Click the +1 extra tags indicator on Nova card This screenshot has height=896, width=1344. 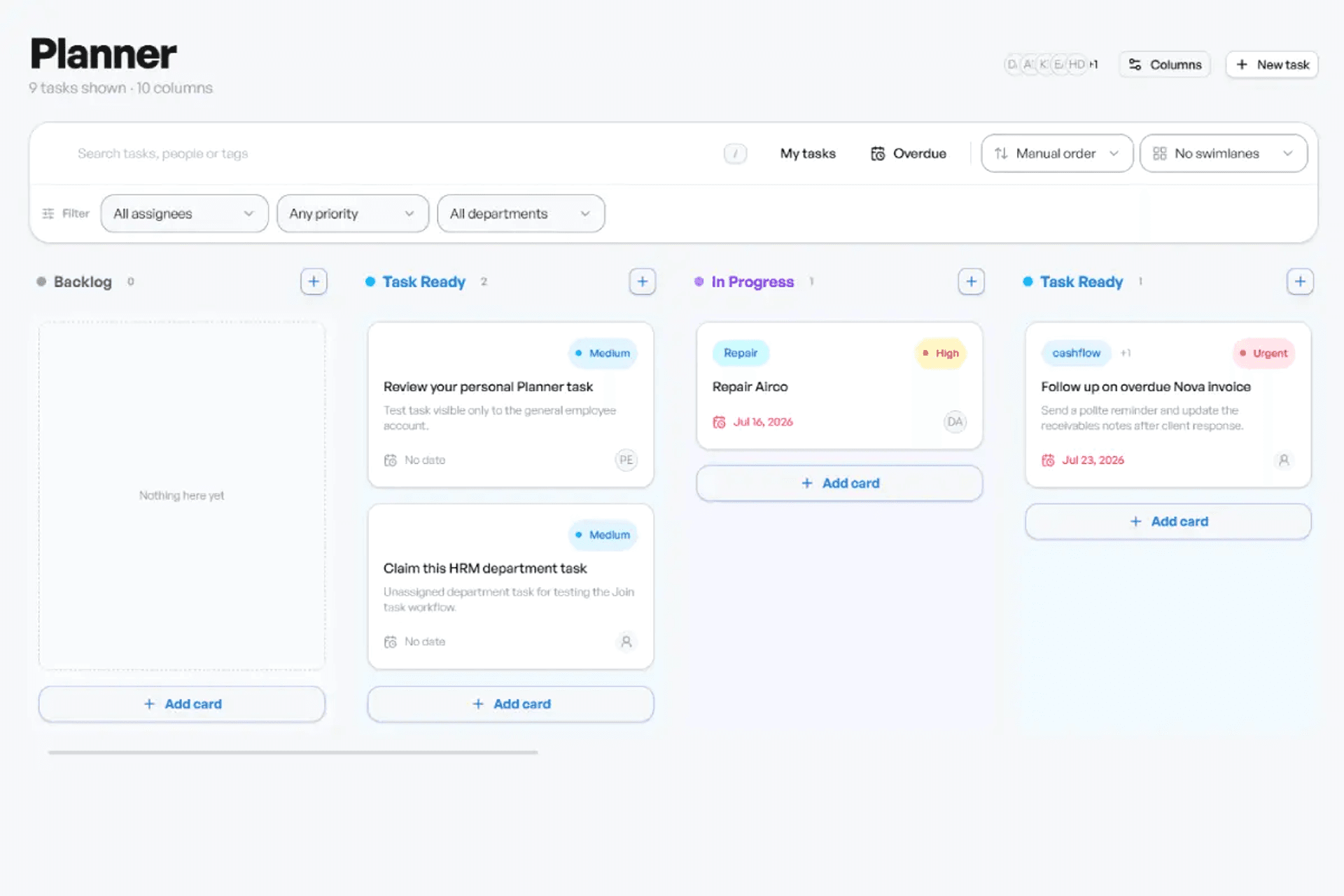1126,353
